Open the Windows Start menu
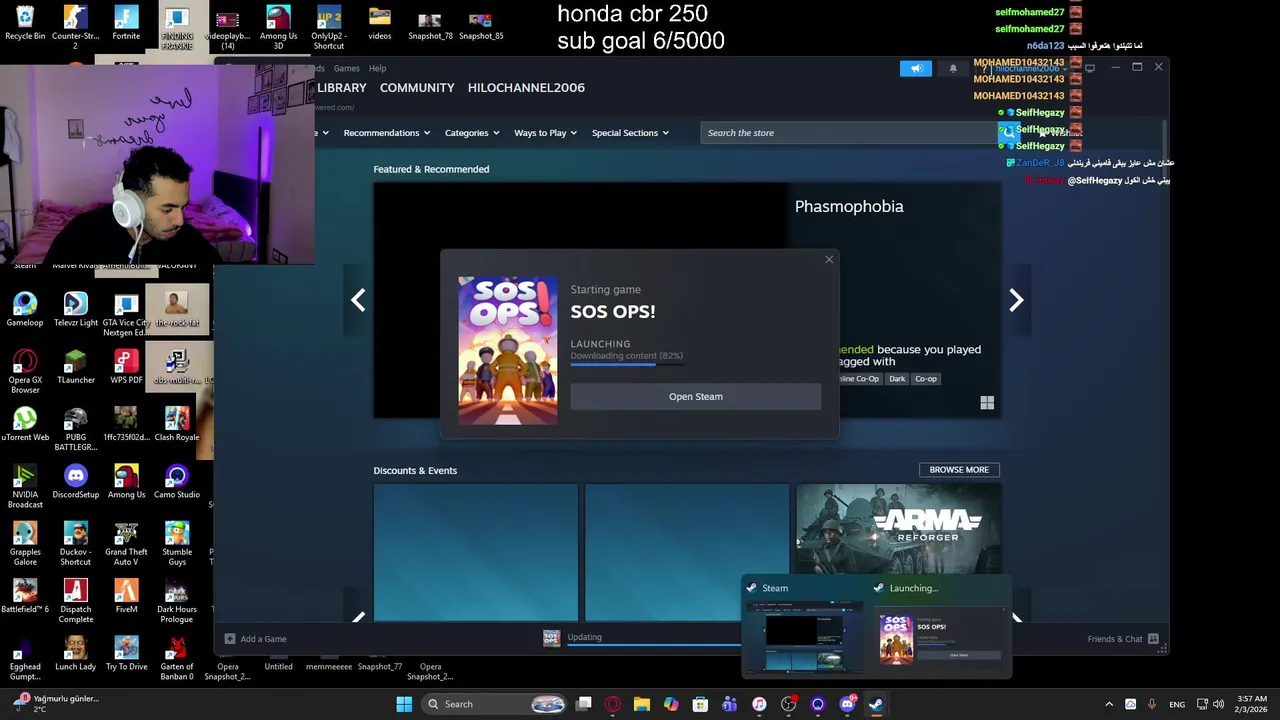This screenshot has width=1280, height=720. [404, 704]
